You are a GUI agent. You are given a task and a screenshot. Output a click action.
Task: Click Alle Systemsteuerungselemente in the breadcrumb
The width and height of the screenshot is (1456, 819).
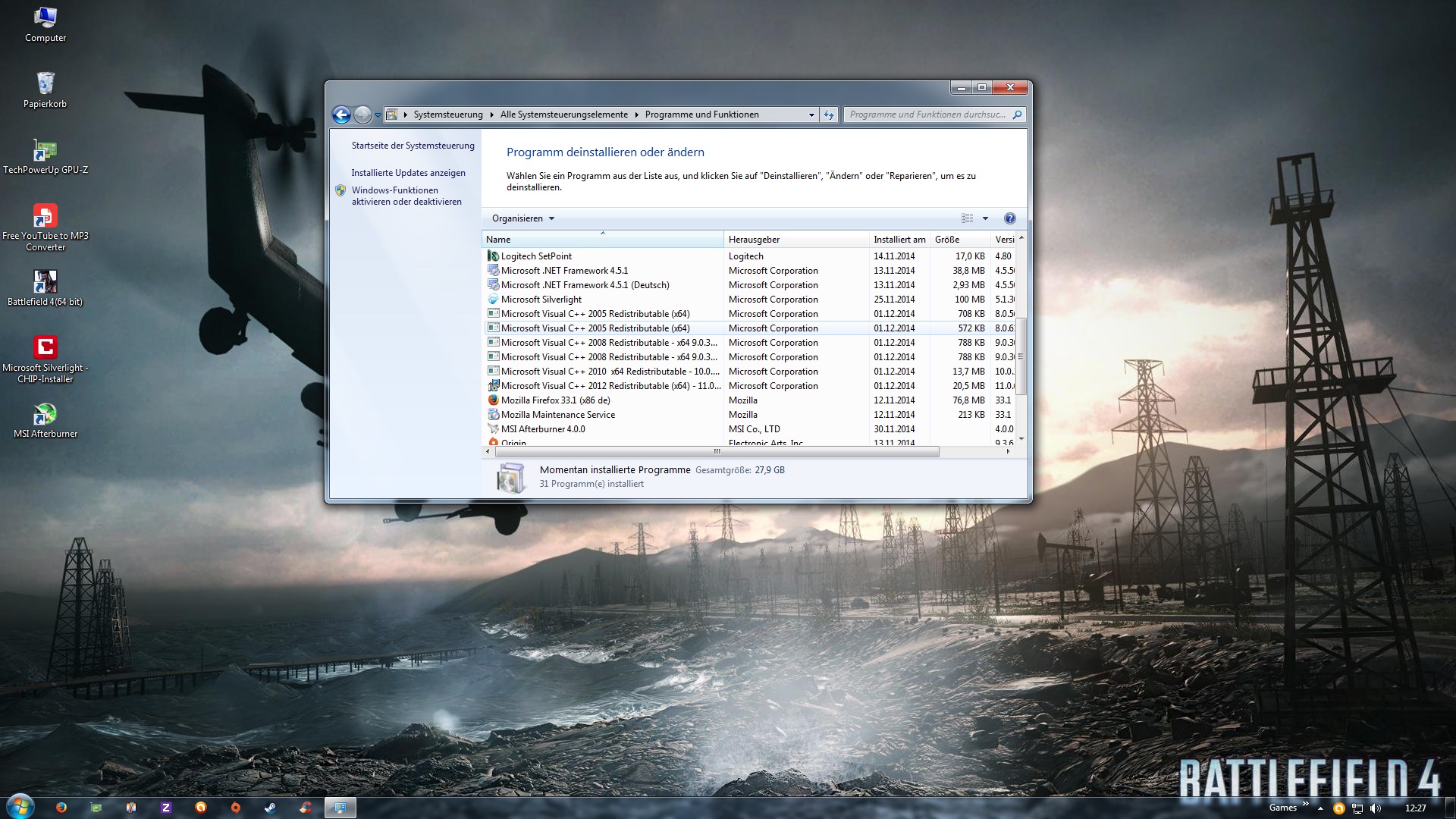[x=564, y=115]
